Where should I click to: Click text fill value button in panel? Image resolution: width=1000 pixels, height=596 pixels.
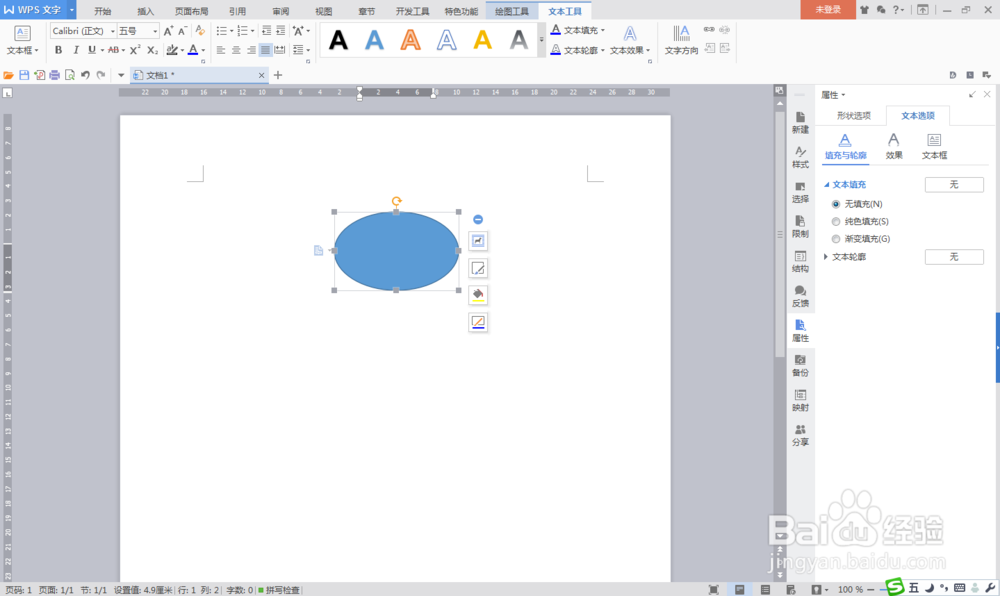(x=954, y=185)
